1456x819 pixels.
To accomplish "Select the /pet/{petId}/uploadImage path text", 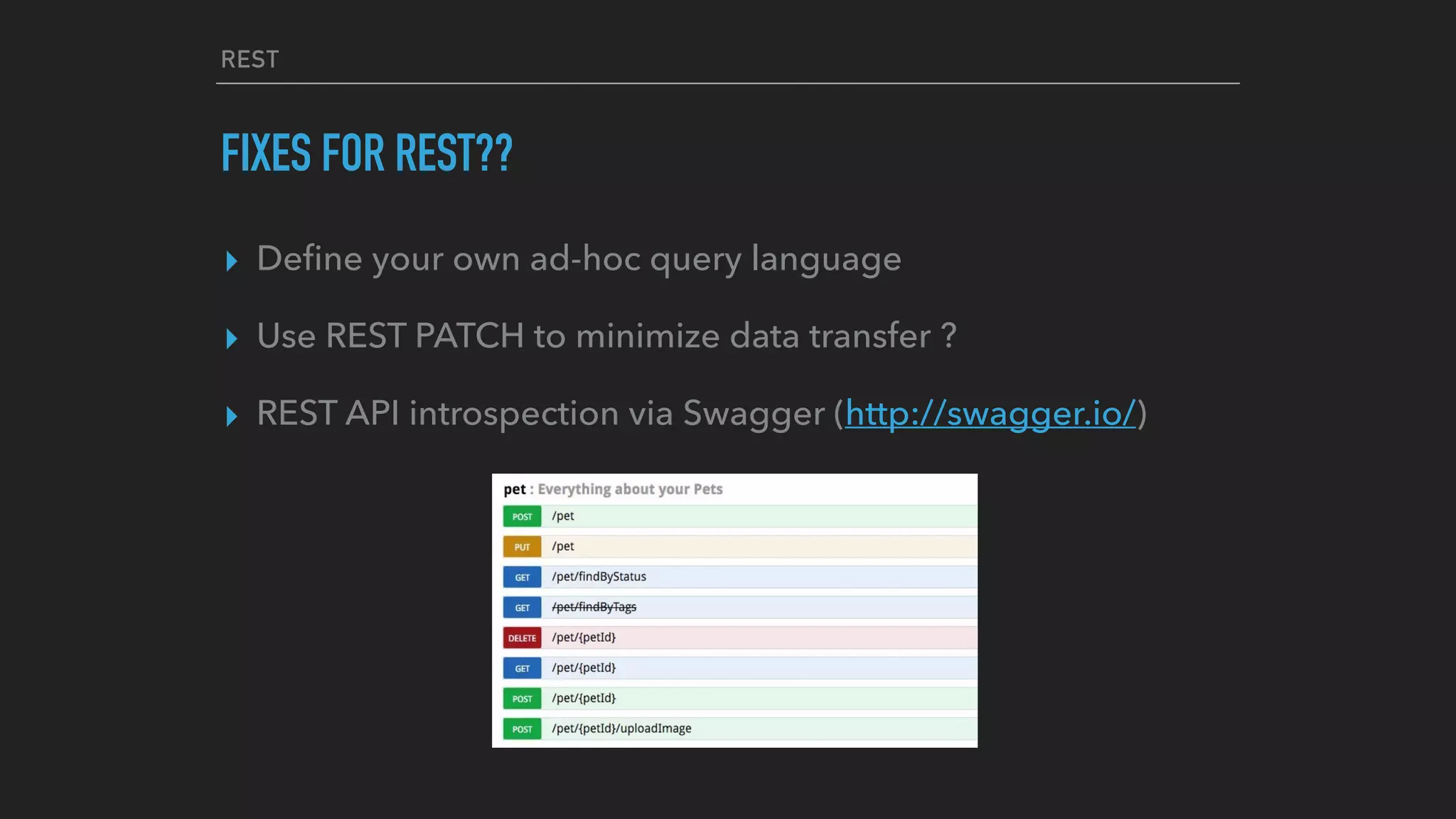I will tap(621, 729).
